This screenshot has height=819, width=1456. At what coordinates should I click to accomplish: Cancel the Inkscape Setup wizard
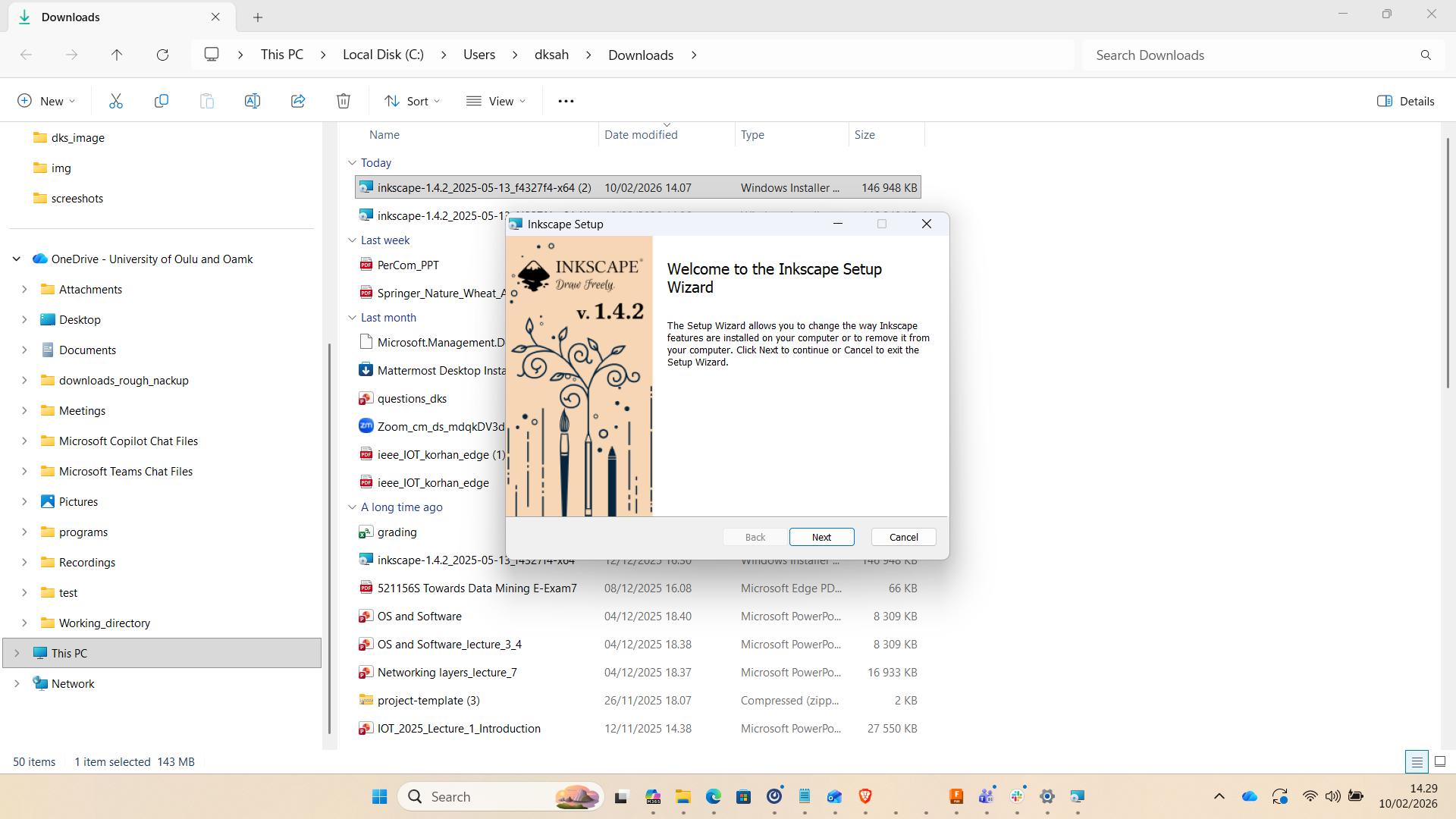tap(903, 537)
